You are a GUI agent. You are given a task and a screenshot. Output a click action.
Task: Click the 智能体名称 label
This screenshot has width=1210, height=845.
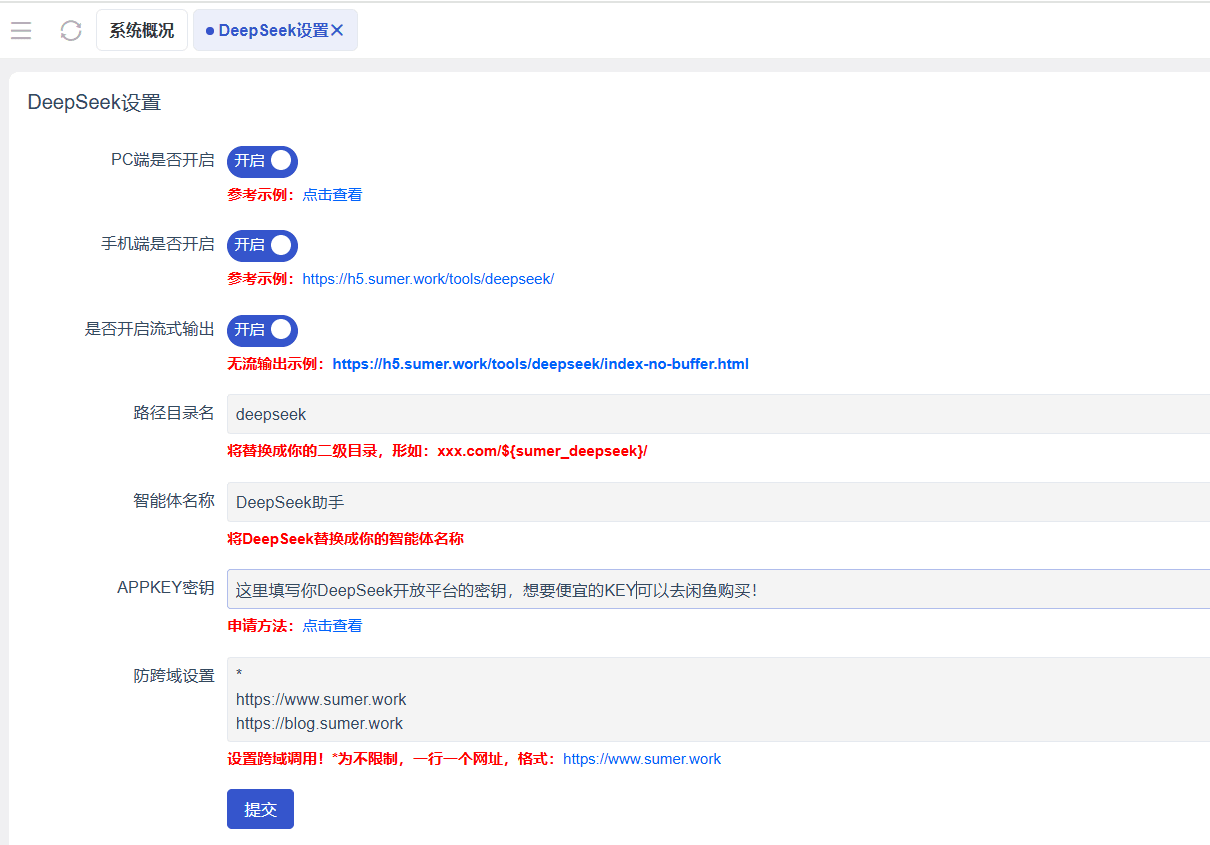pyautogui.click(x=174, y=501)
